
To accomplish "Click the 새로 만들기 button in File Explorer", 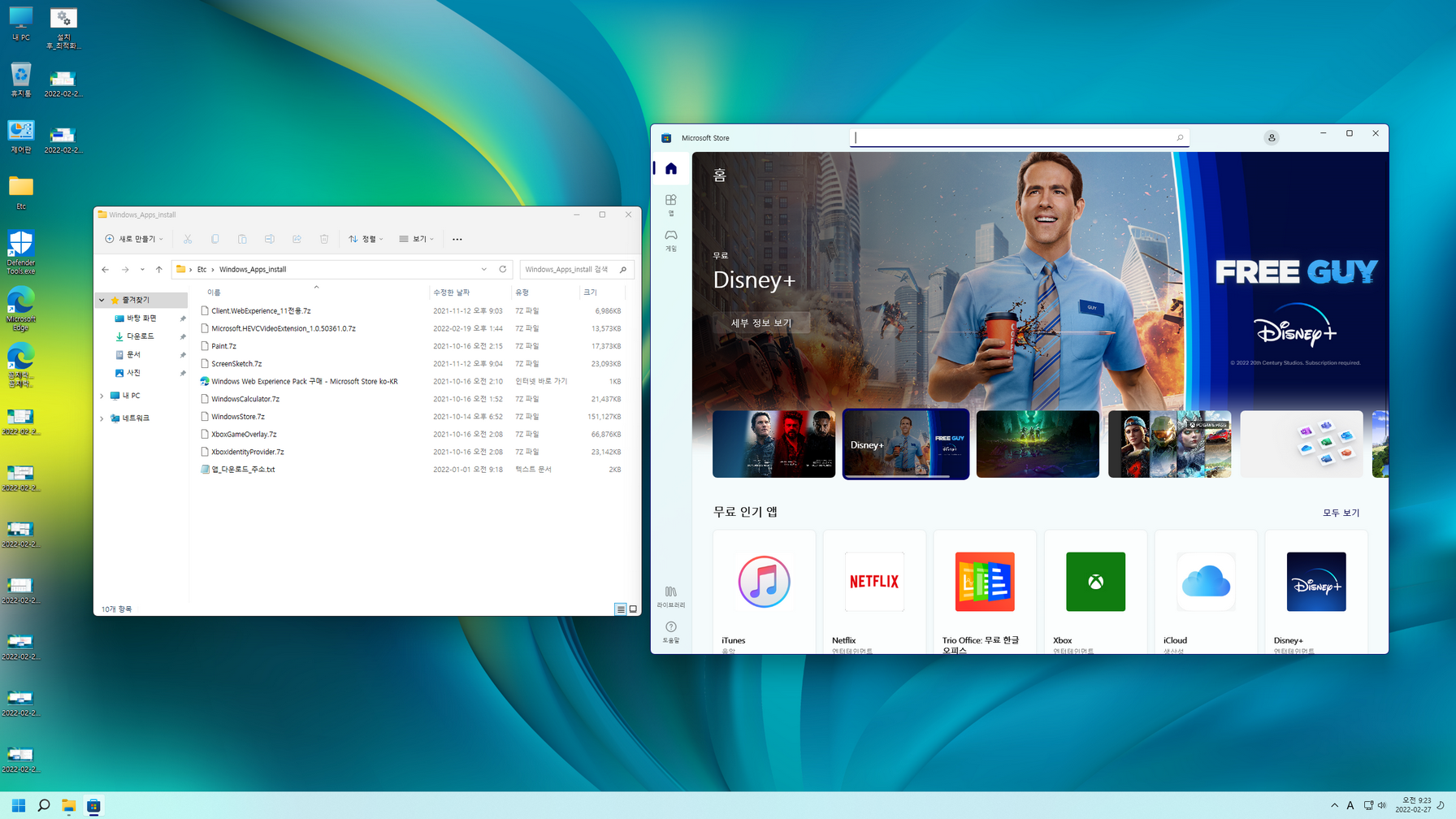I will pyautogui.click(x=134, y=239).
